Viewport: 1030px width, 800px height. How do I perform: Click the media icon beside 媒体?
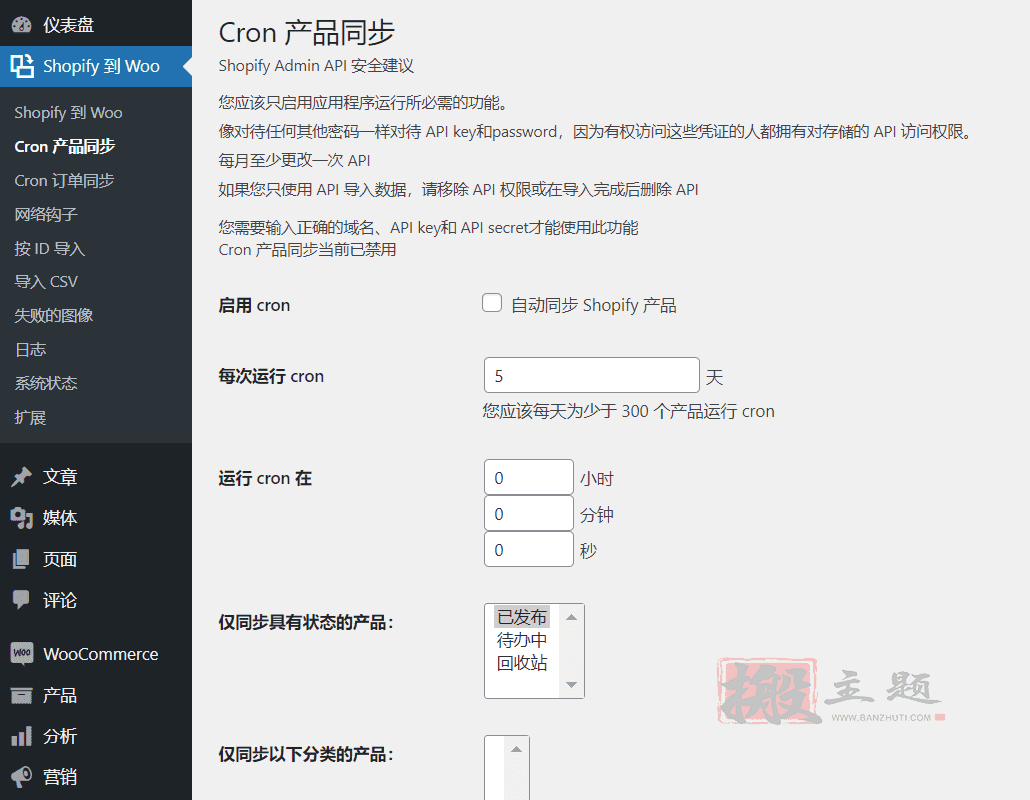pyautogui.click(x=22, y=518)
